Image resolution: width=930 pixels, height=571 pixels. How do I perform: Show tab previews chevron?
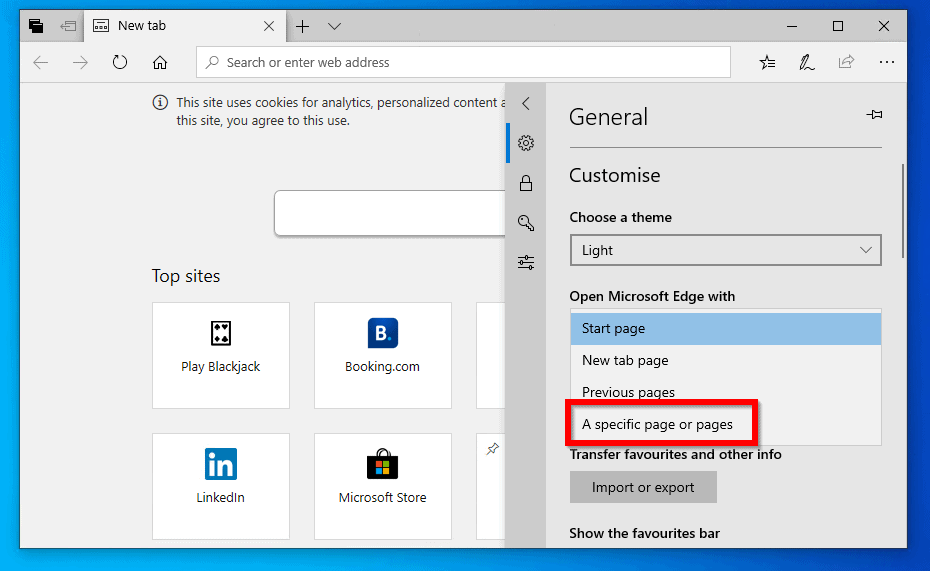(x=335, y=26)
